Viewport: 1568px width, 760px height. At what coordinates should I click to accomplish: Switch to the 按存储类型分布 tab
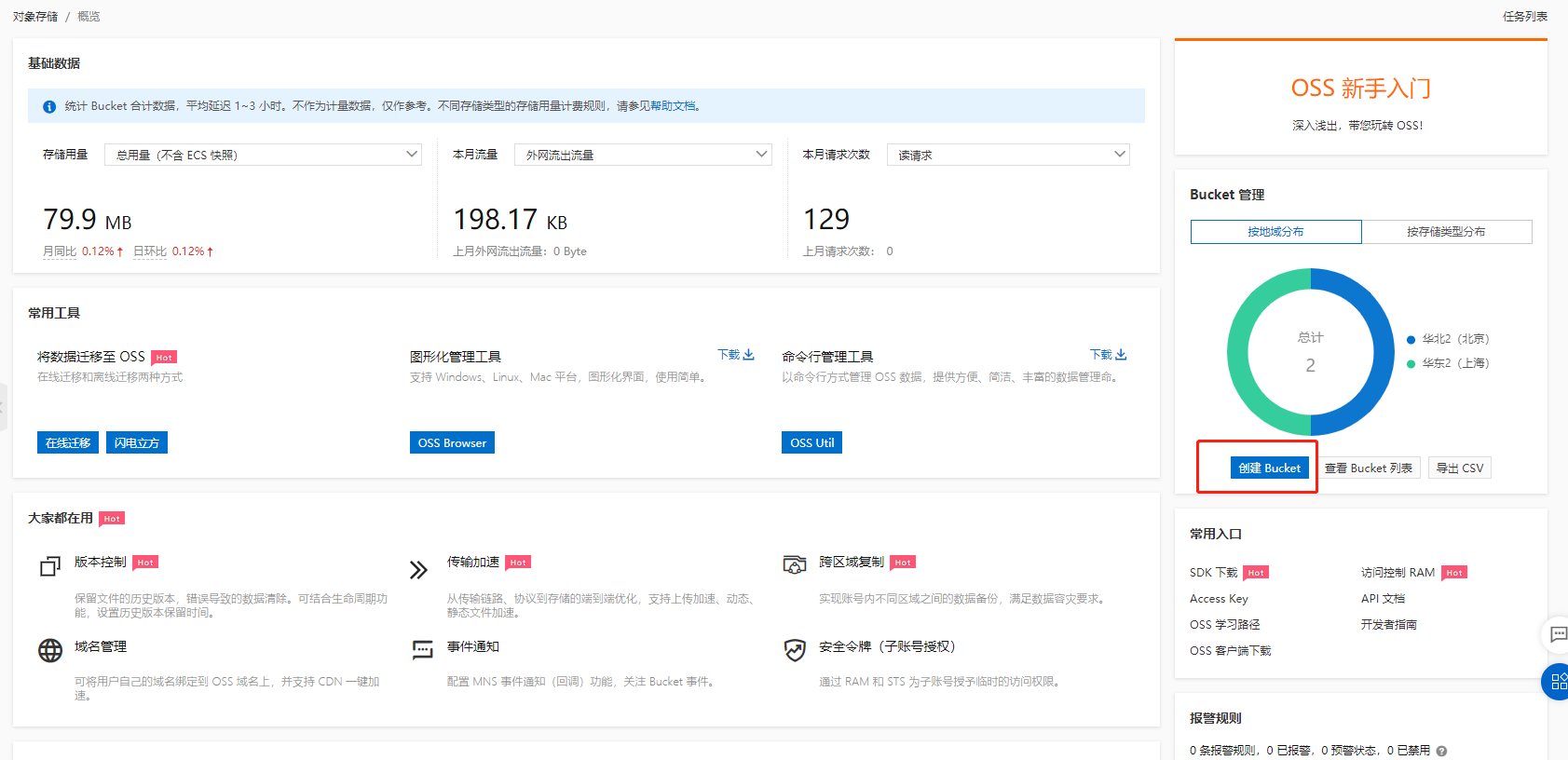[x=1447, y=232]
